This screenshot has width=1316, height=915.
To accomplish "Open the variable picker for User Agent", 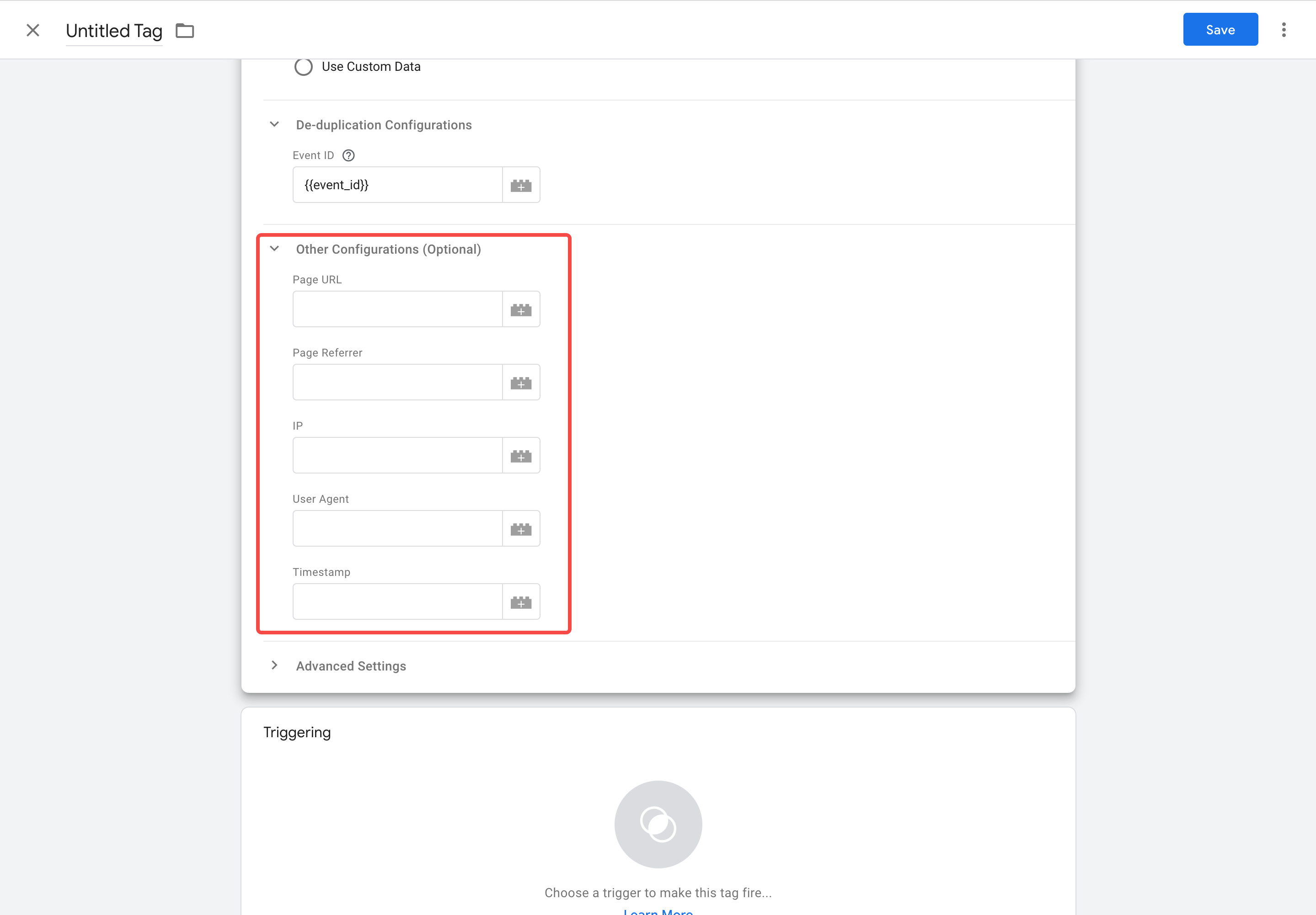I will [x=521, y=528].
